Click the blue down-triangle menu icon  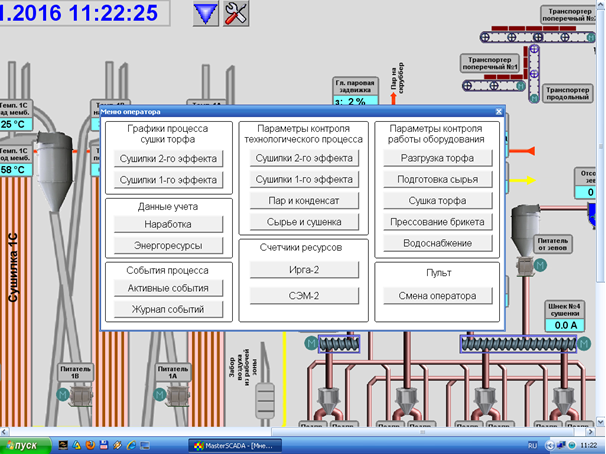(205, 13)
